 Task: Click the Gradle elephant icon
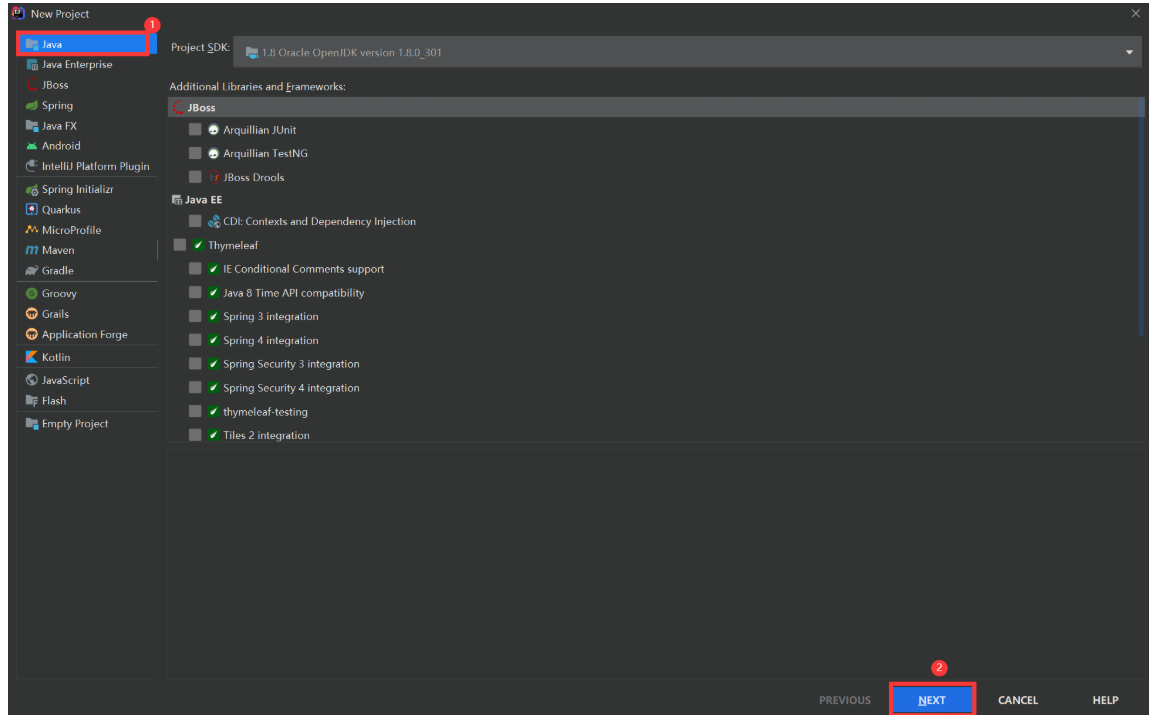(x=31, y=271)
